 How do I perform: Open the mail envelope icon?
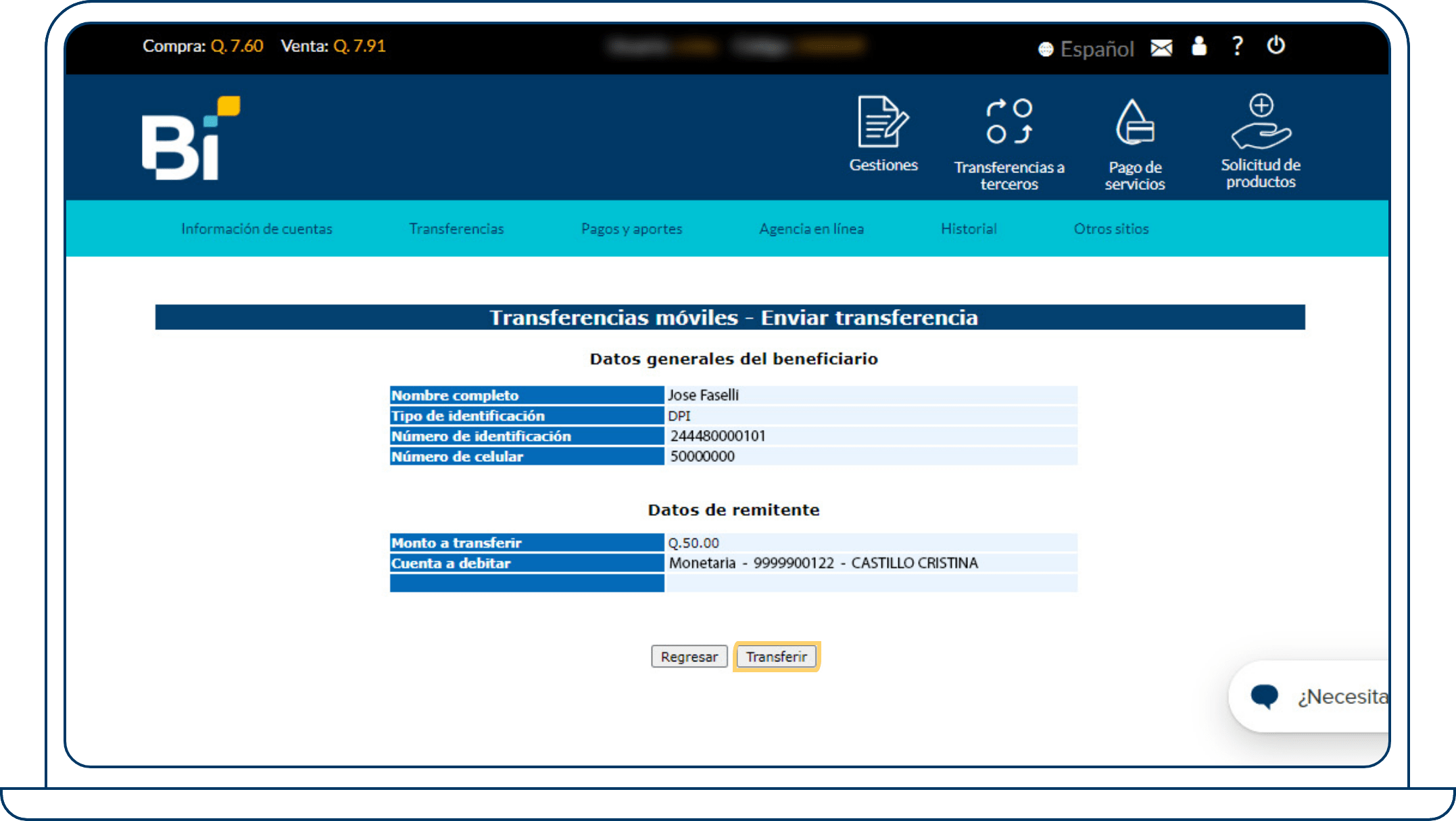pyautogui.click(x=1161, y=48)
